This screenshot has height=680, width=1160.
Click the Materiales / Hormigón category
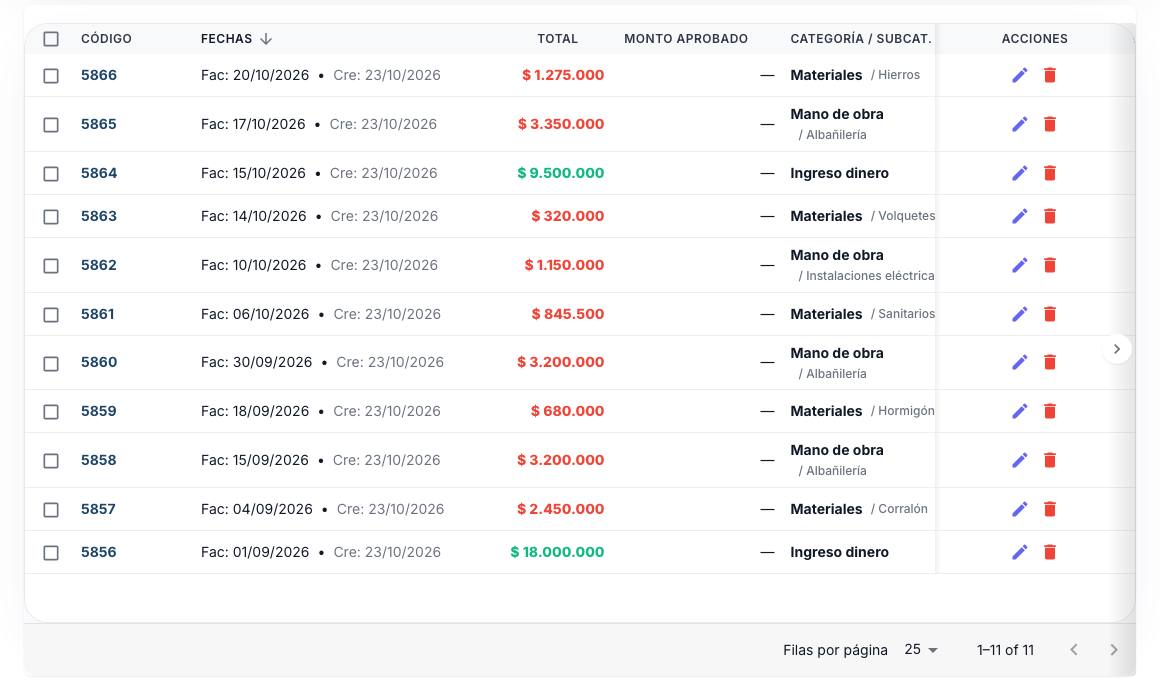862,411
